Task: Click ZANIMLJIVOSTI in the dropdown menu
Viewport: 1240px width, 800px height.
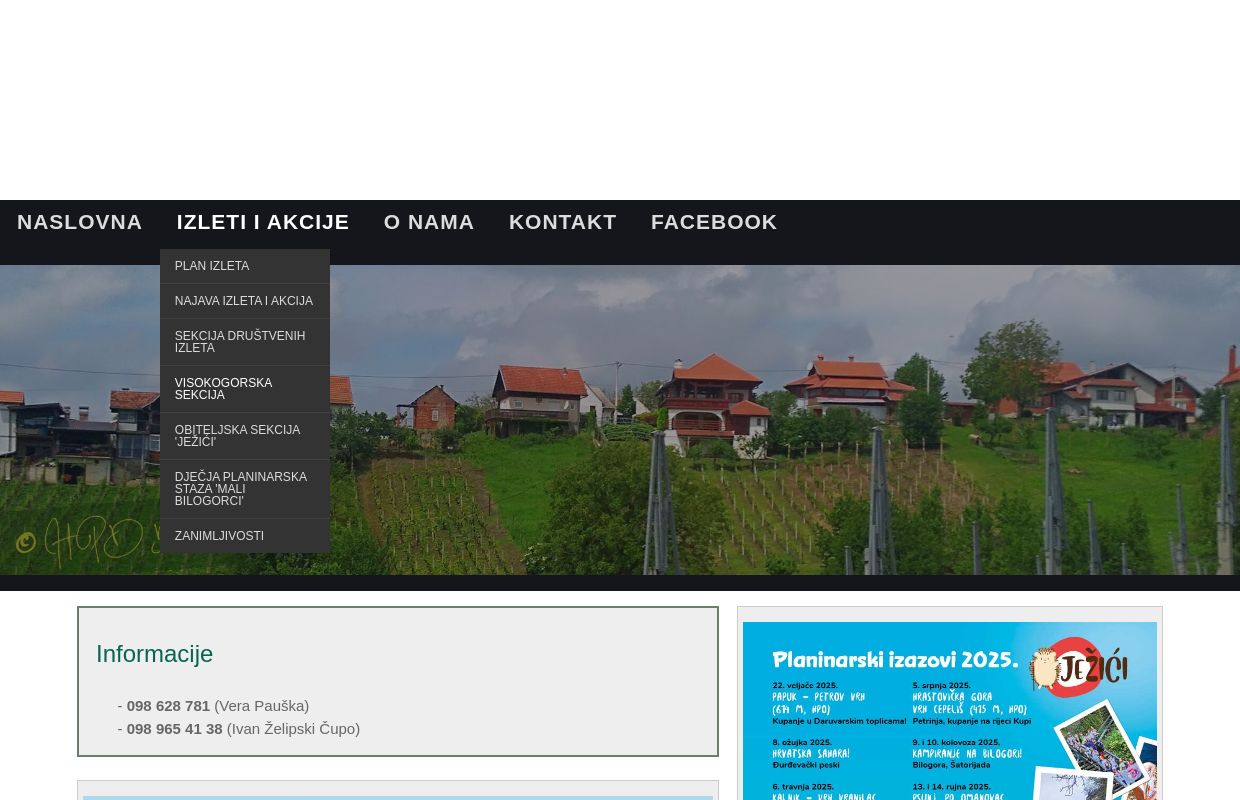Action: [219, 536]
